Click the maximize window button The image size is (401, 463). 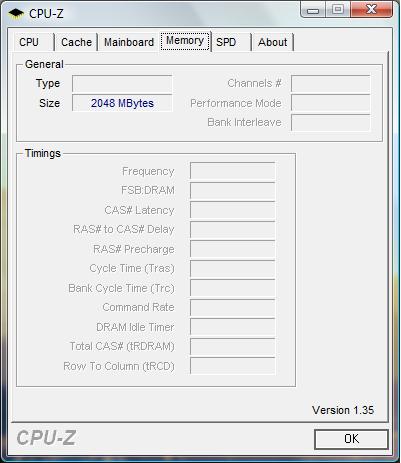click(x=338, y=9)
